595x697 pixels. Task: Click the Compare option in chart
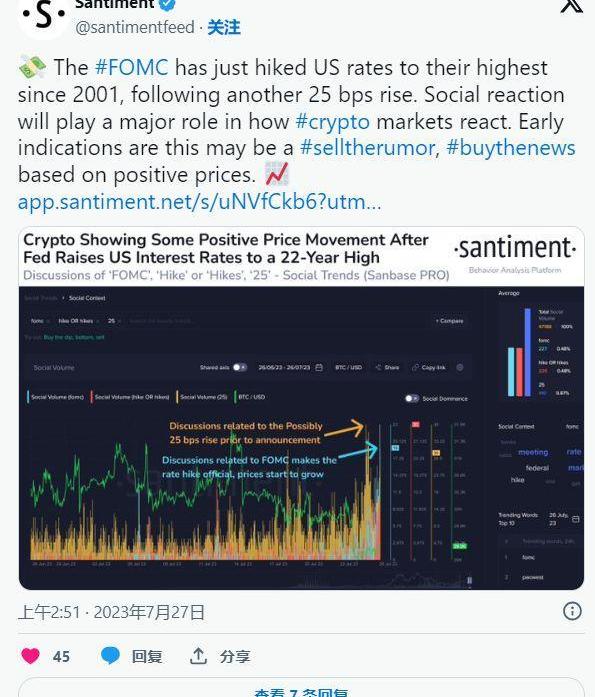449,320
